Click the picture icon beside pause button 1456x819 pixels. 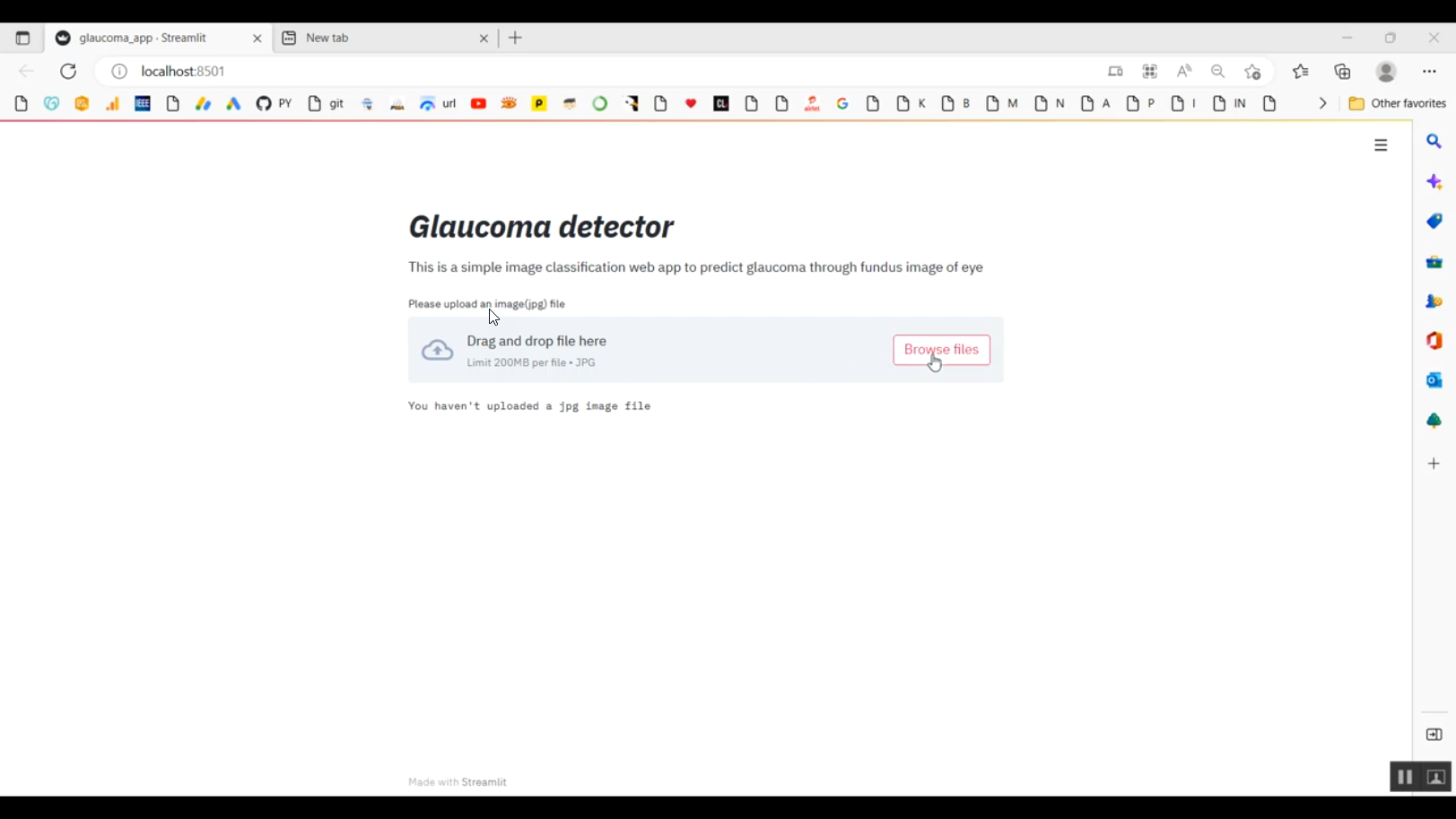[x=1436, y=778]
